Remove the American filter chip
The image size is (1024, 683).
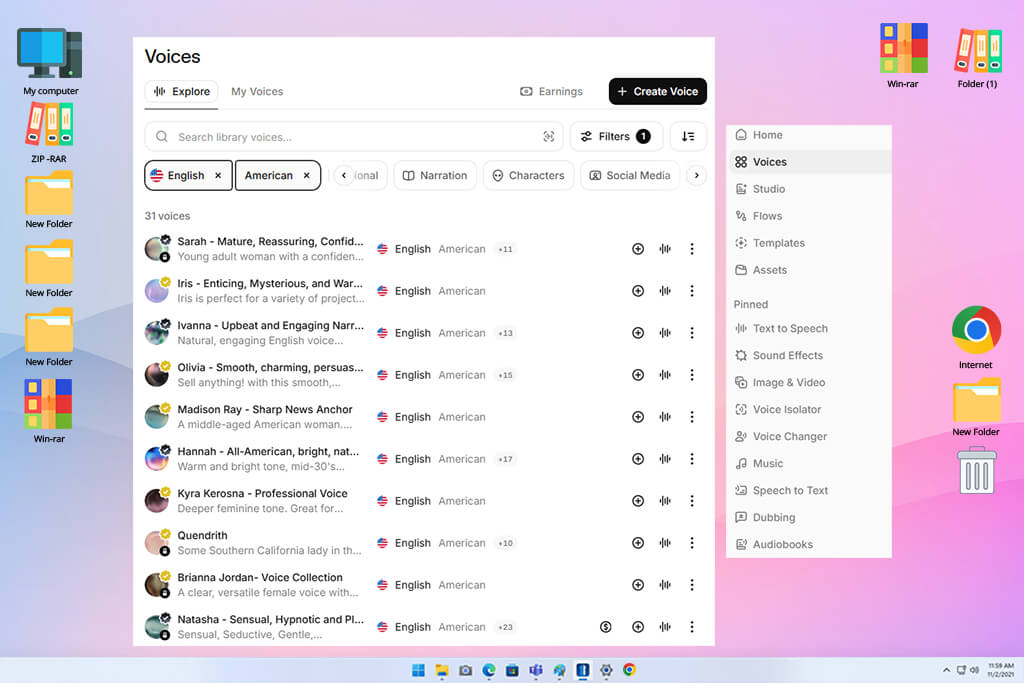(306, 176)
